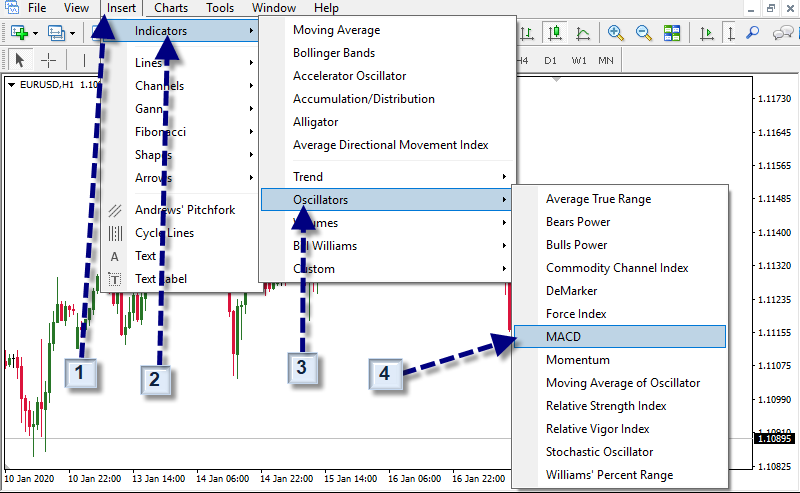
Task: Open New Chart dropdown arrow
Action: tap(35, 34)
